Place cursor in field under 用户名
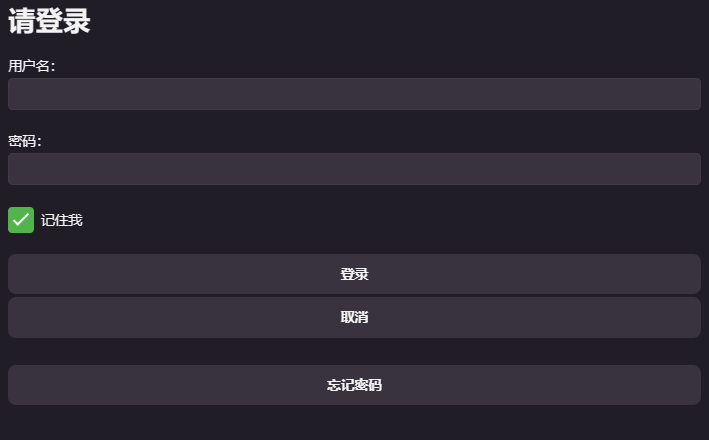Screen dimensions: 709x440 pos(354,94)
